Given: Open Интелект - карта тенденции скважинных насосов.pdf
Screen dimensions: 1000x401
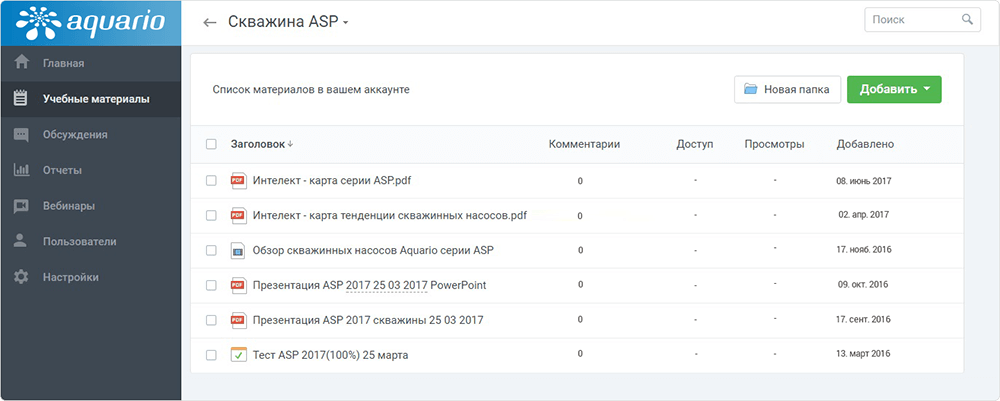Looking at the screenshot, I should [x=389, y=215].
